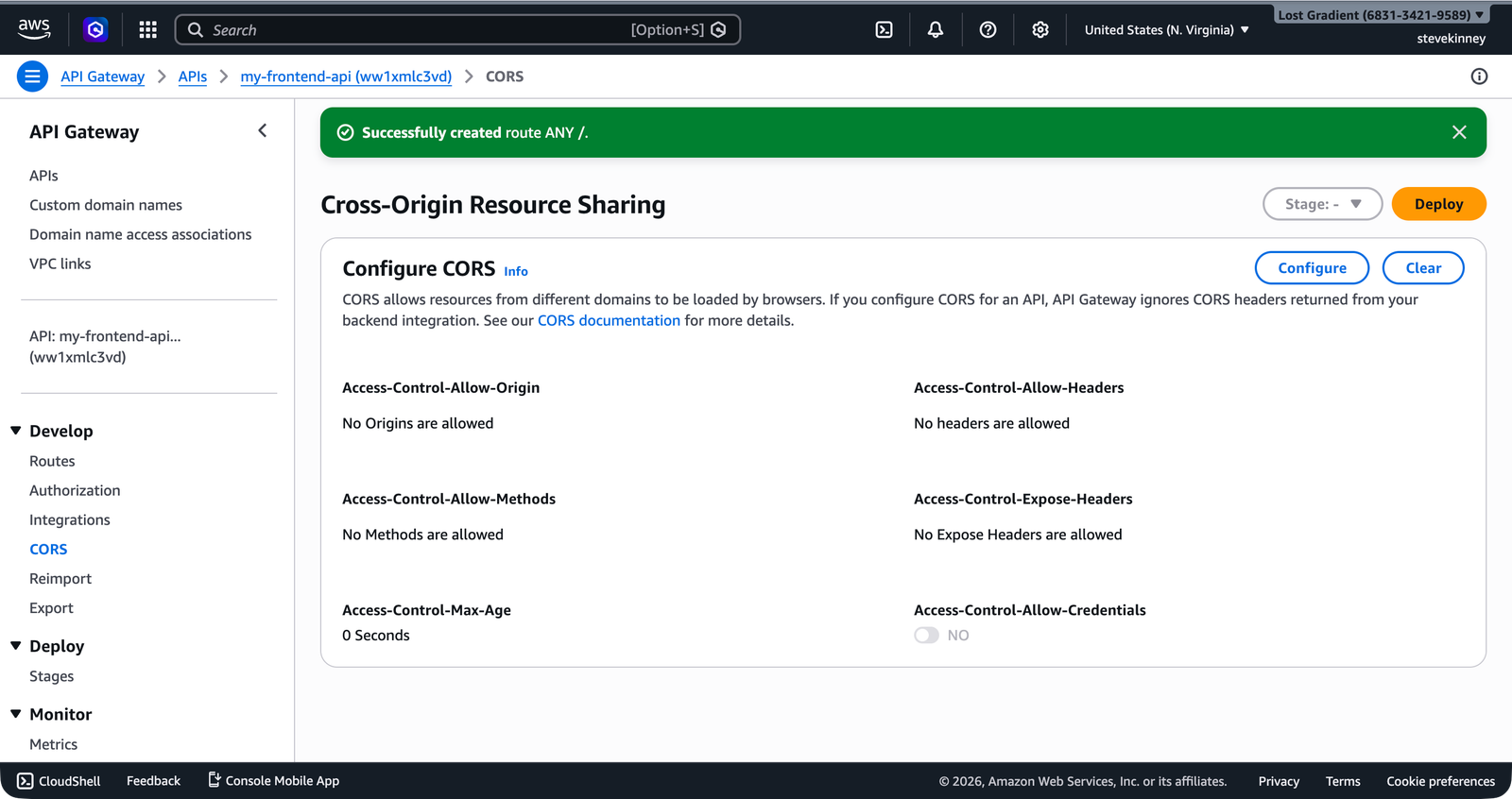Go to API Gateway breadcrumb

103,76
